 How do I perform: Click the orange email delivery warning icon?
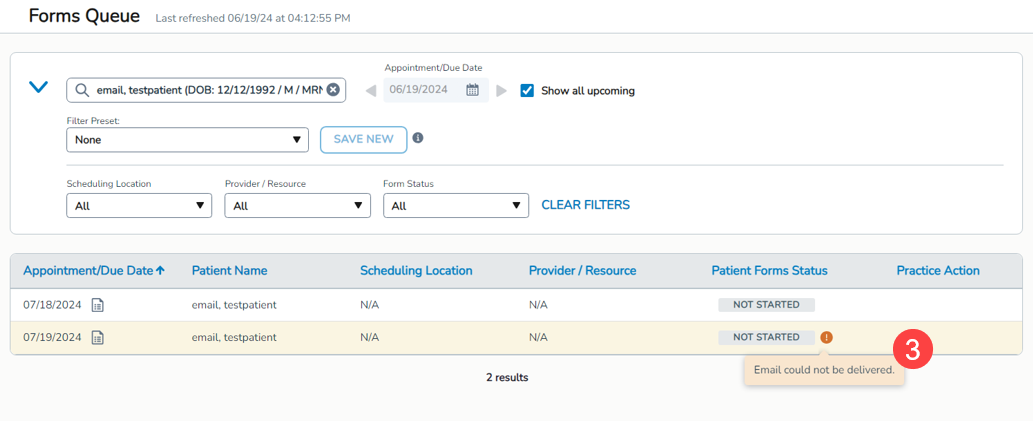[826, 337]
